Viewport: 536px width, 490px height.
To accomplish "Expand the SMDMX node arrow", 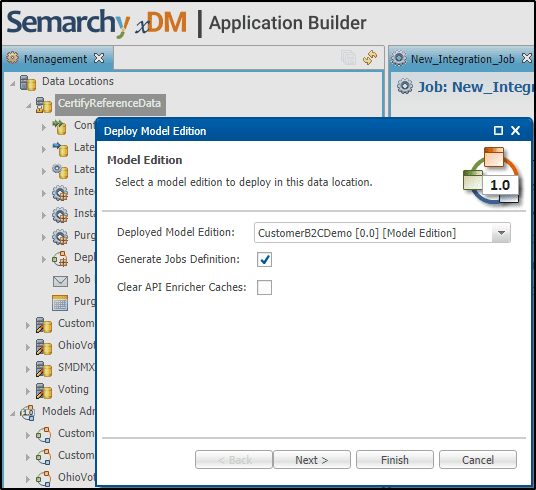I will 28,369.
